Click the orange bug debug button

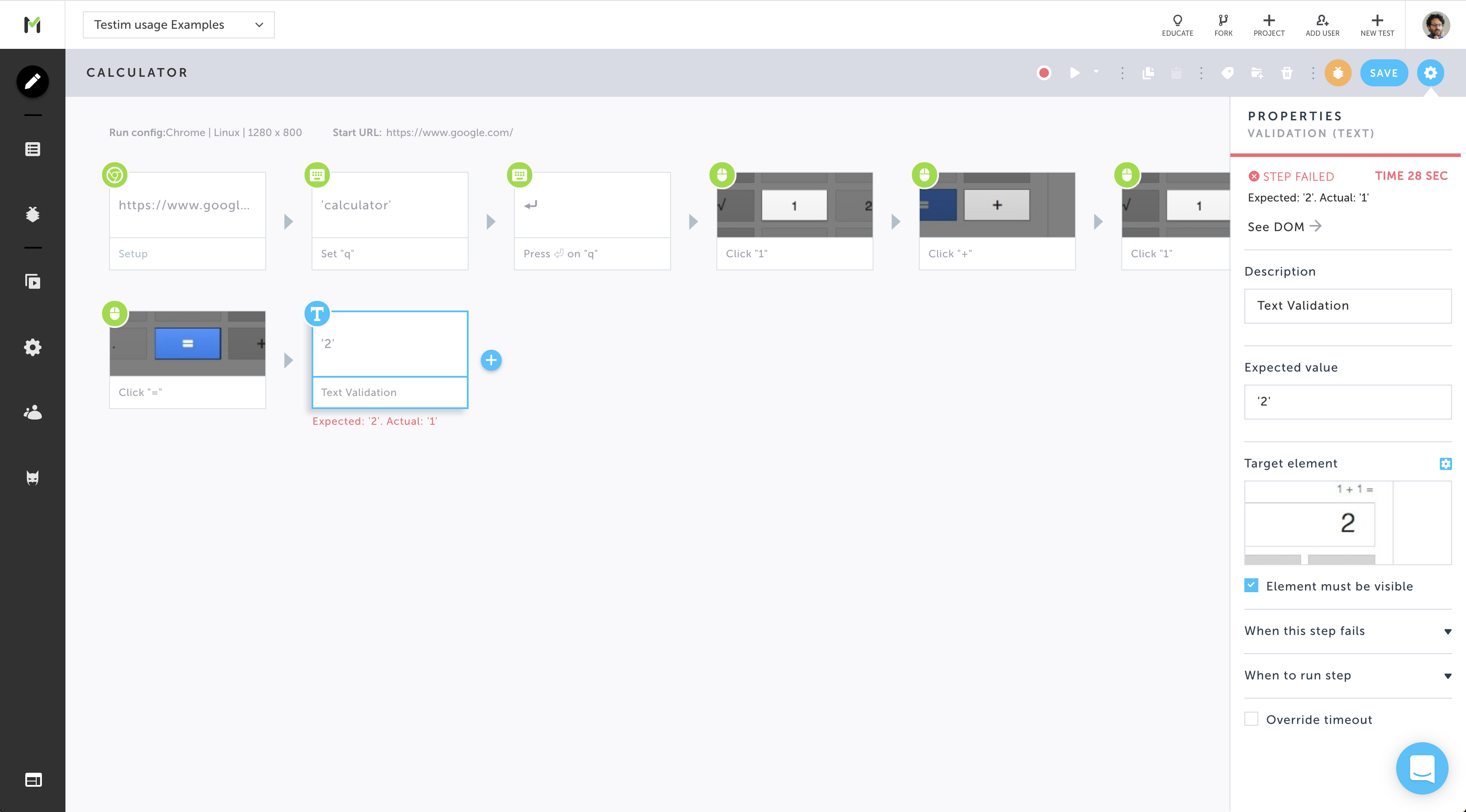[1338, 73]
